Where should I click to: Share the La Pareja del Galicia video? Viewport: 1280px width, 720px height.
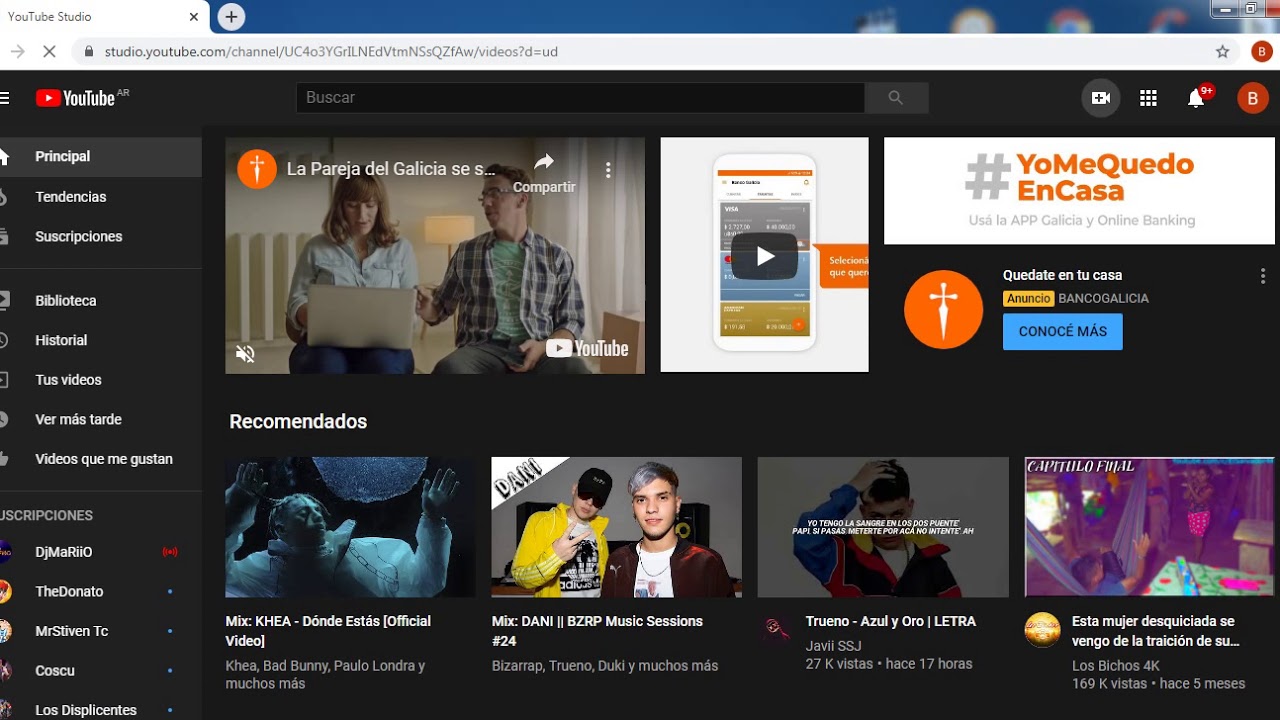(x=544, y=172)
